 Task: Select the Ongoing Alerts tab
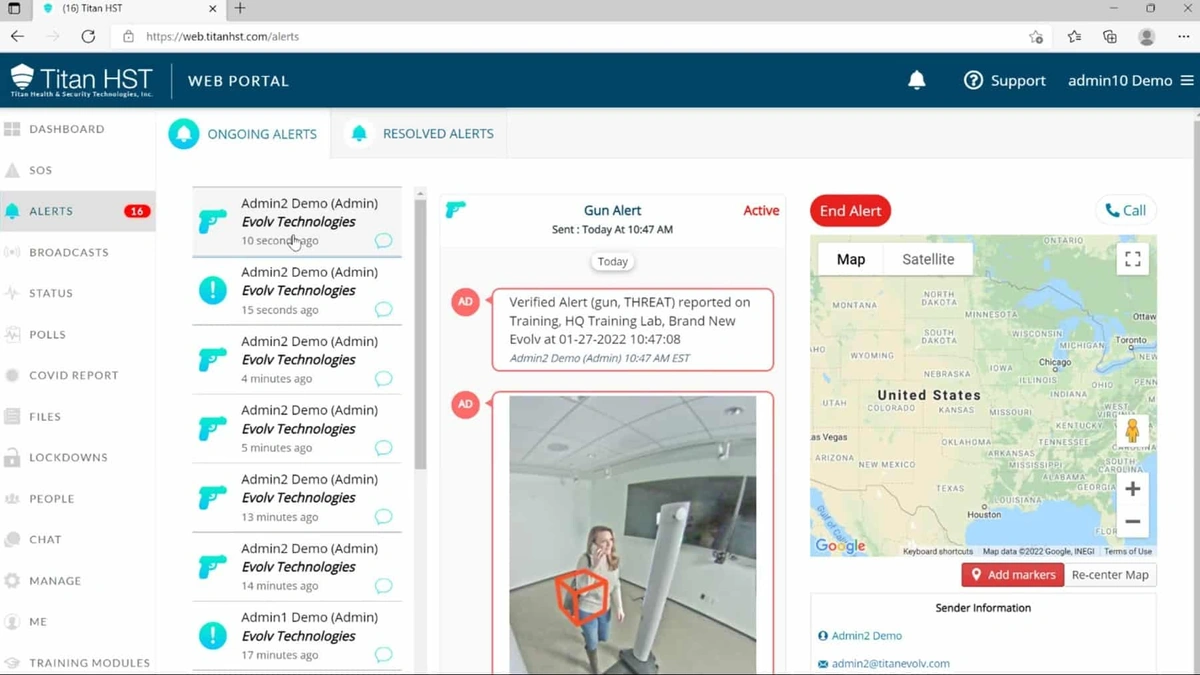pos(263,132)
